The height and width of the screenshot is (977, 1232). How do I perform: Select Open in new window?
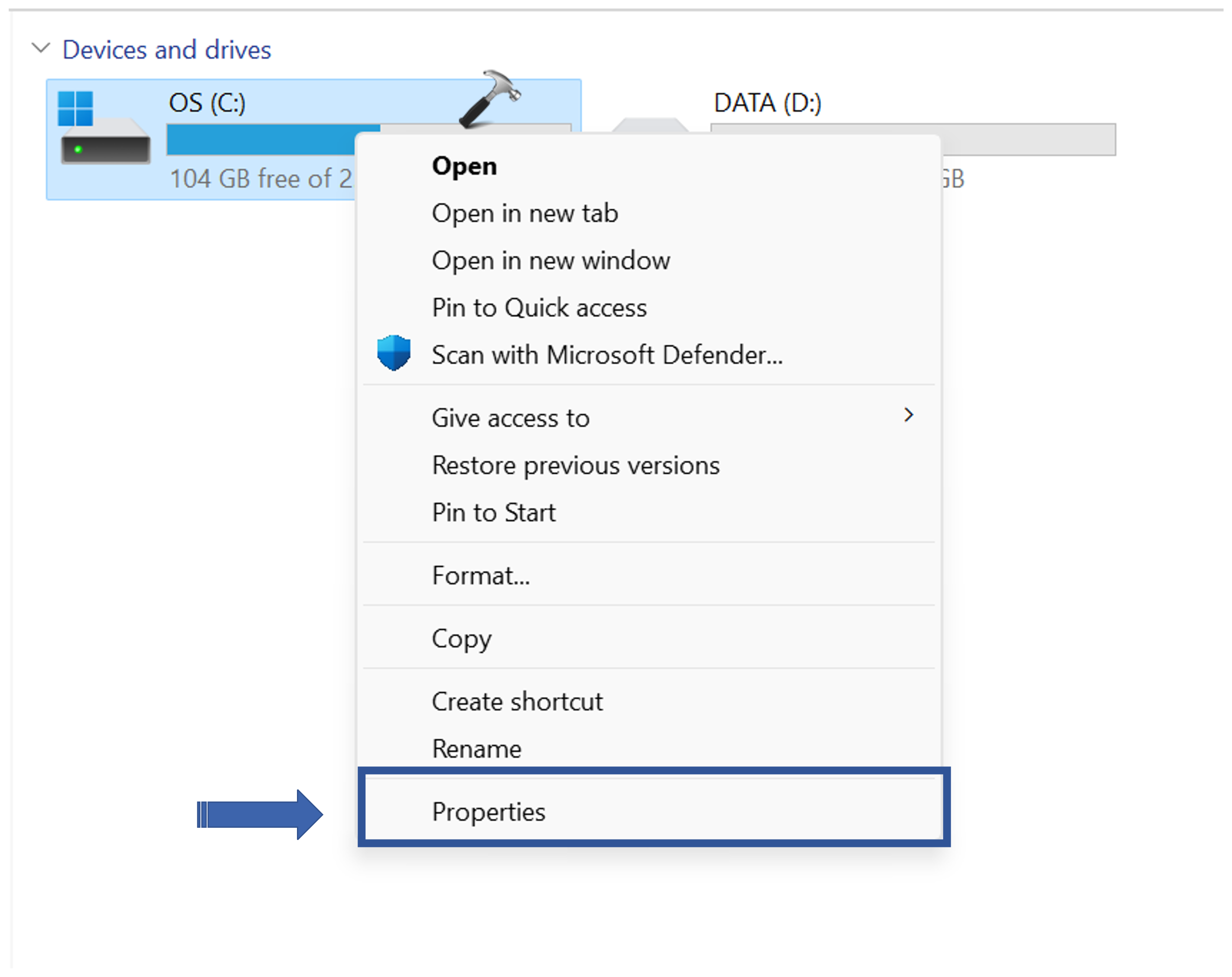click(550, 261)
